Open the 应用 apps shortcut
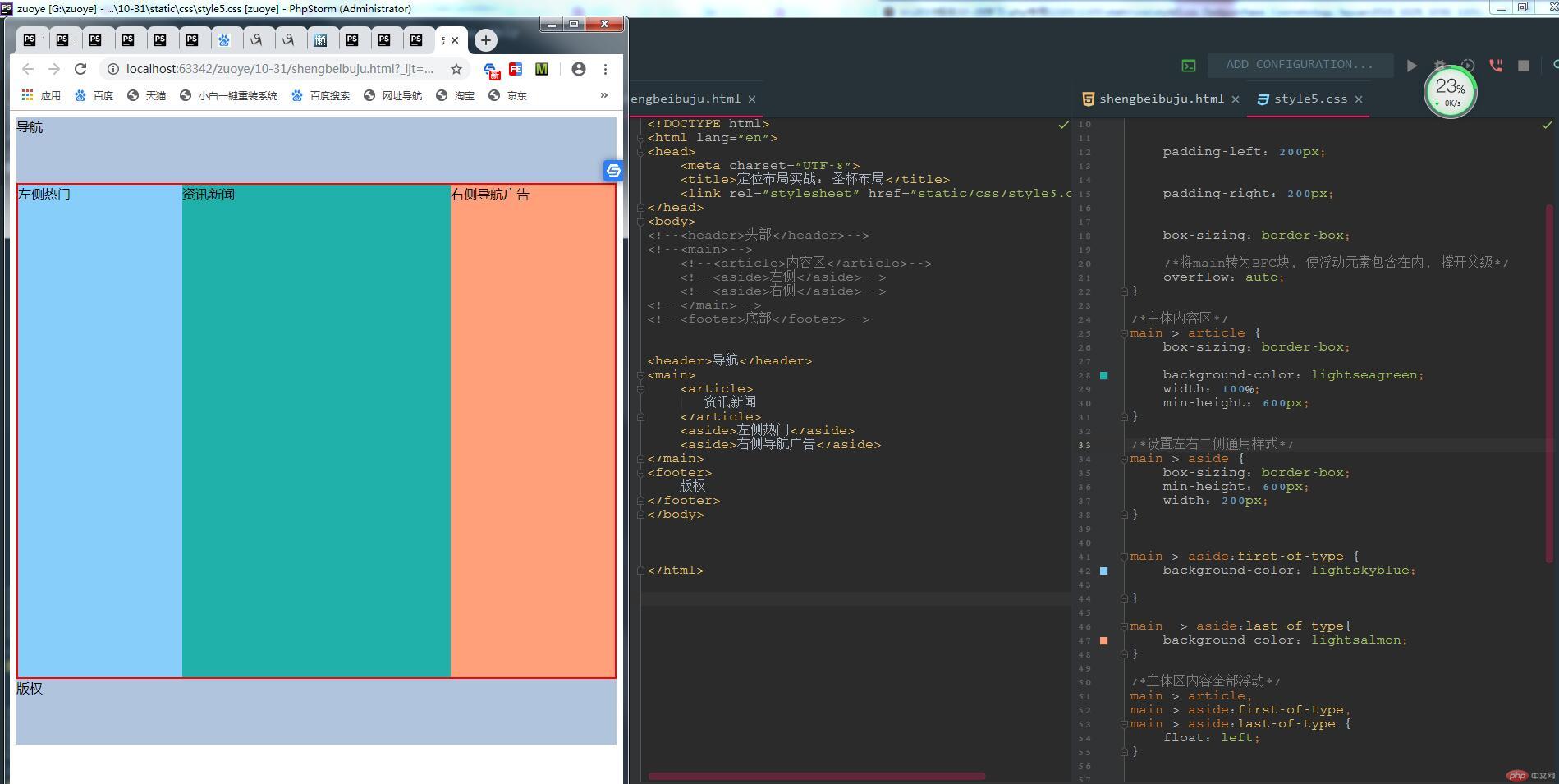Image resolution: width=1559 pixels, height=784 pixels. point(41,95)
